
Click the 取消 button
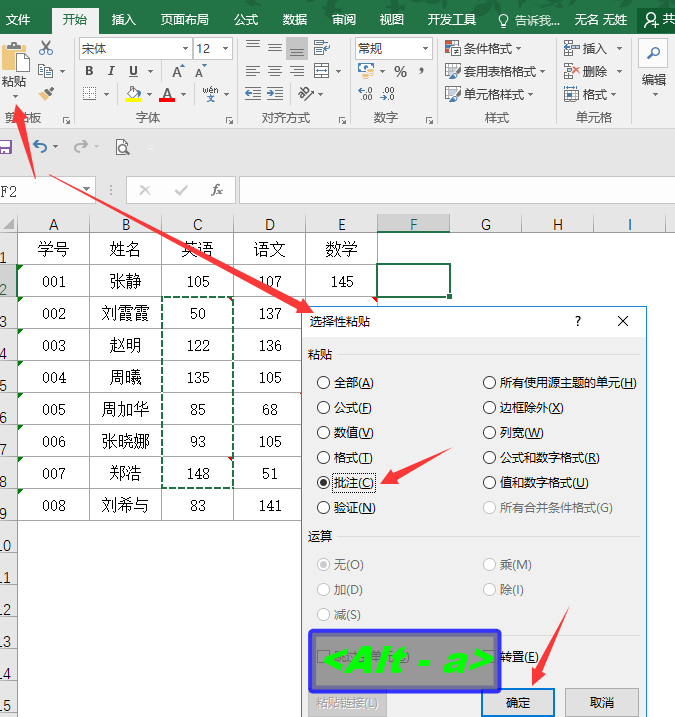[x=601, y=702]
